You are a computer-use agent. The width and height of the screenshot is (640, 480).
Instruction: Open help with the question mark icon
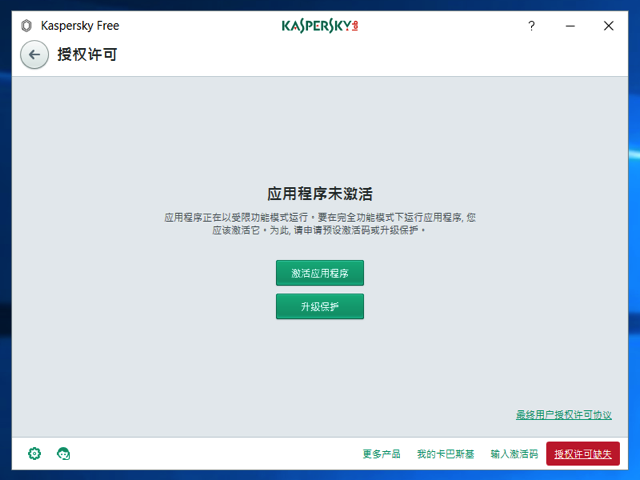click(x=531, y=26)
